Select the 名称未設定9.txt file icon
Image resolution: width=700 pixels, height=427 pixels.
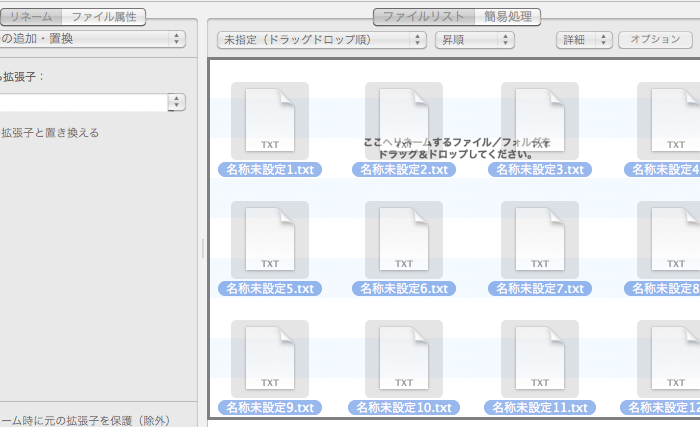click(x=270, y=357)
